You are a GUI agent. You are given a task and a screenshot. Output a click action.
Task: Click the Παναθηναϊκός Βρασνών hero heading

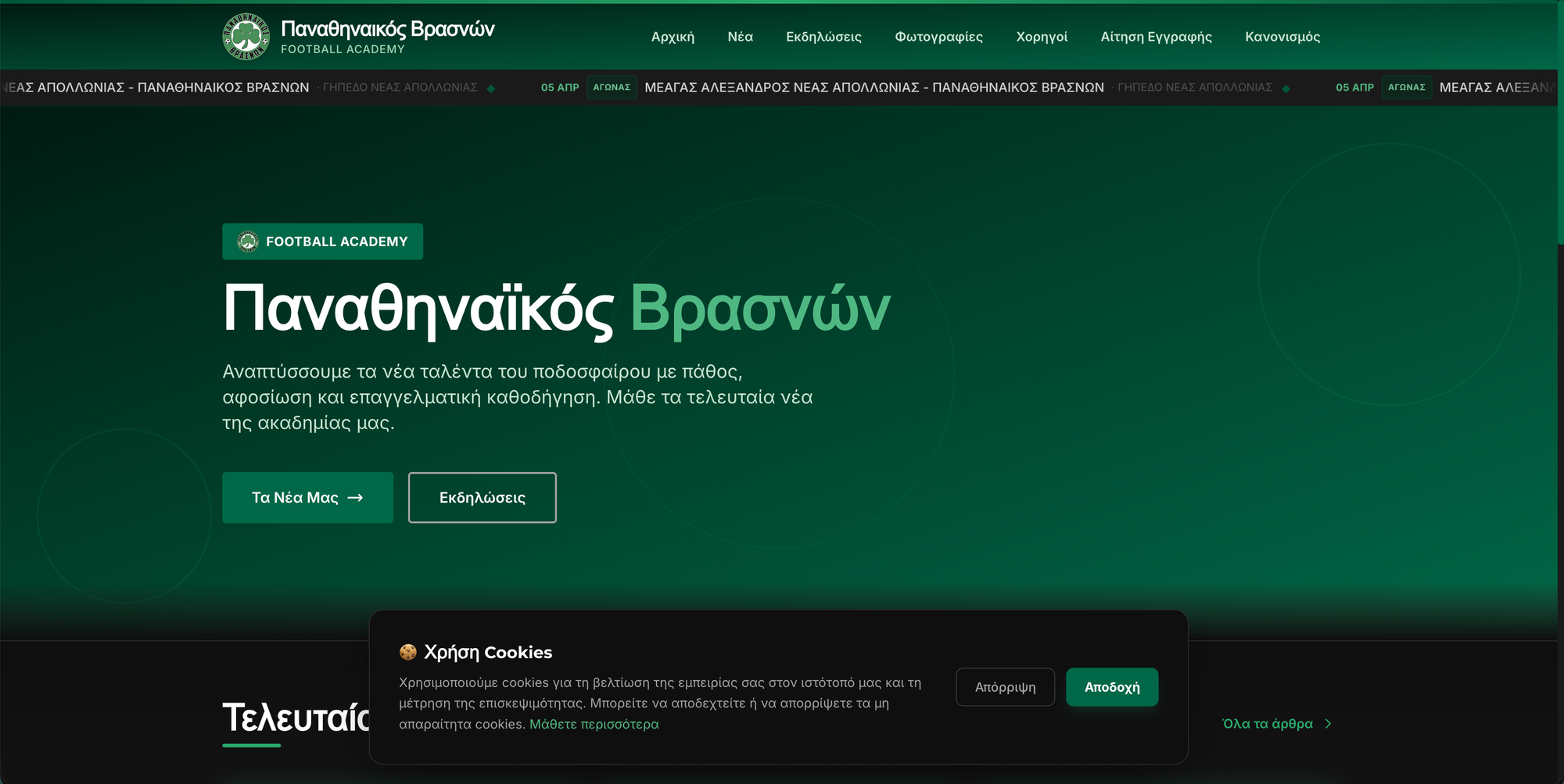(556, 309)
